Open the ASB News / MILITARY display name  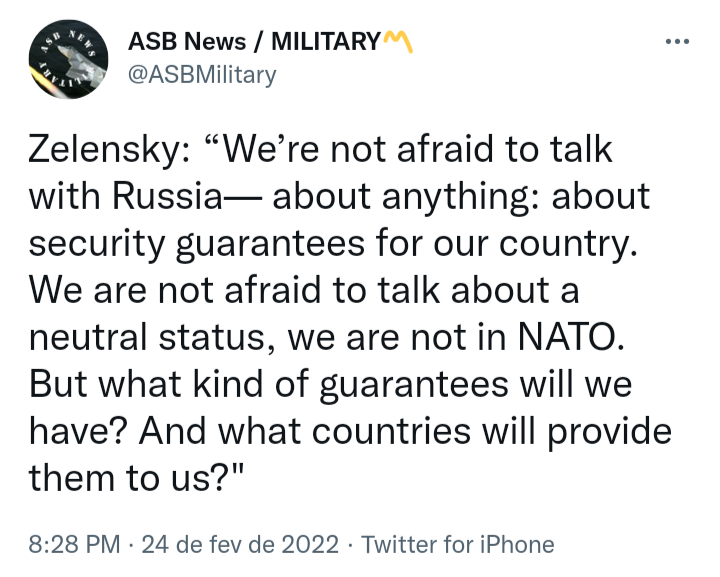coord(255,42)
